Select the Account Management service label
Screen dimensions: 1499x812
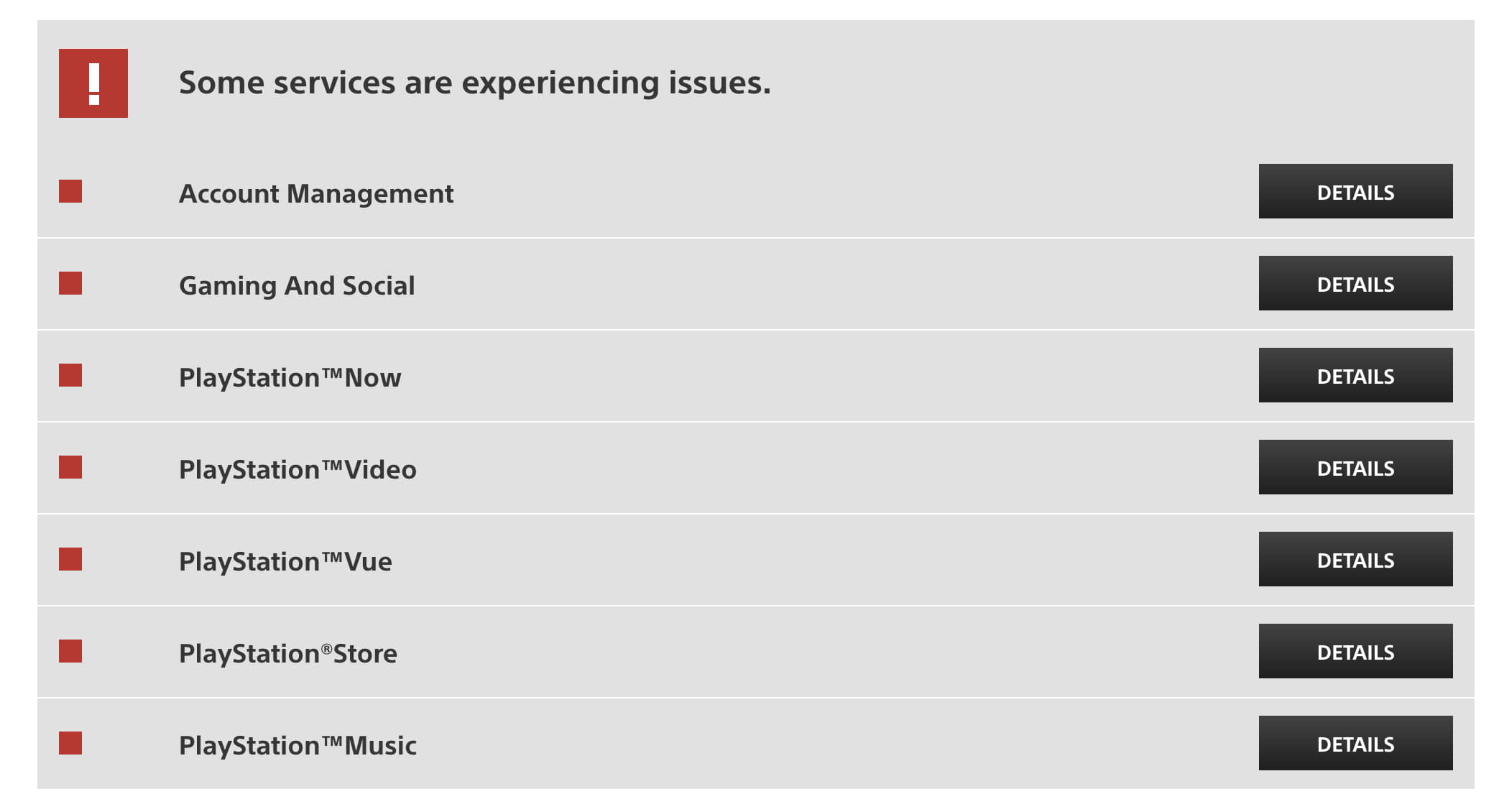[316, 193]
